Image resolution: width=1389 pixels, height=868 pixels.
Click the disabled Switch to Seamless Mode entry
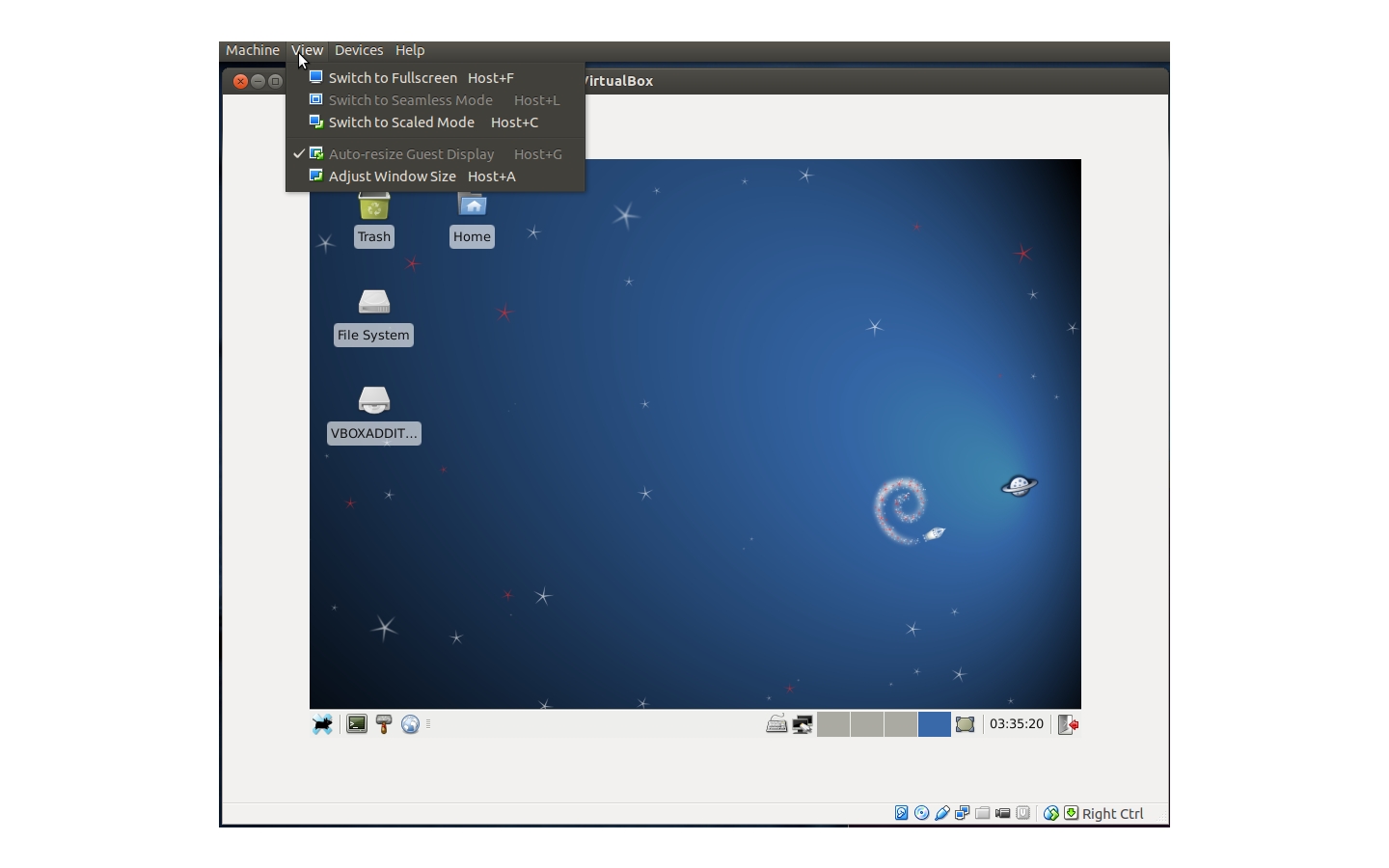click(435, 100)
